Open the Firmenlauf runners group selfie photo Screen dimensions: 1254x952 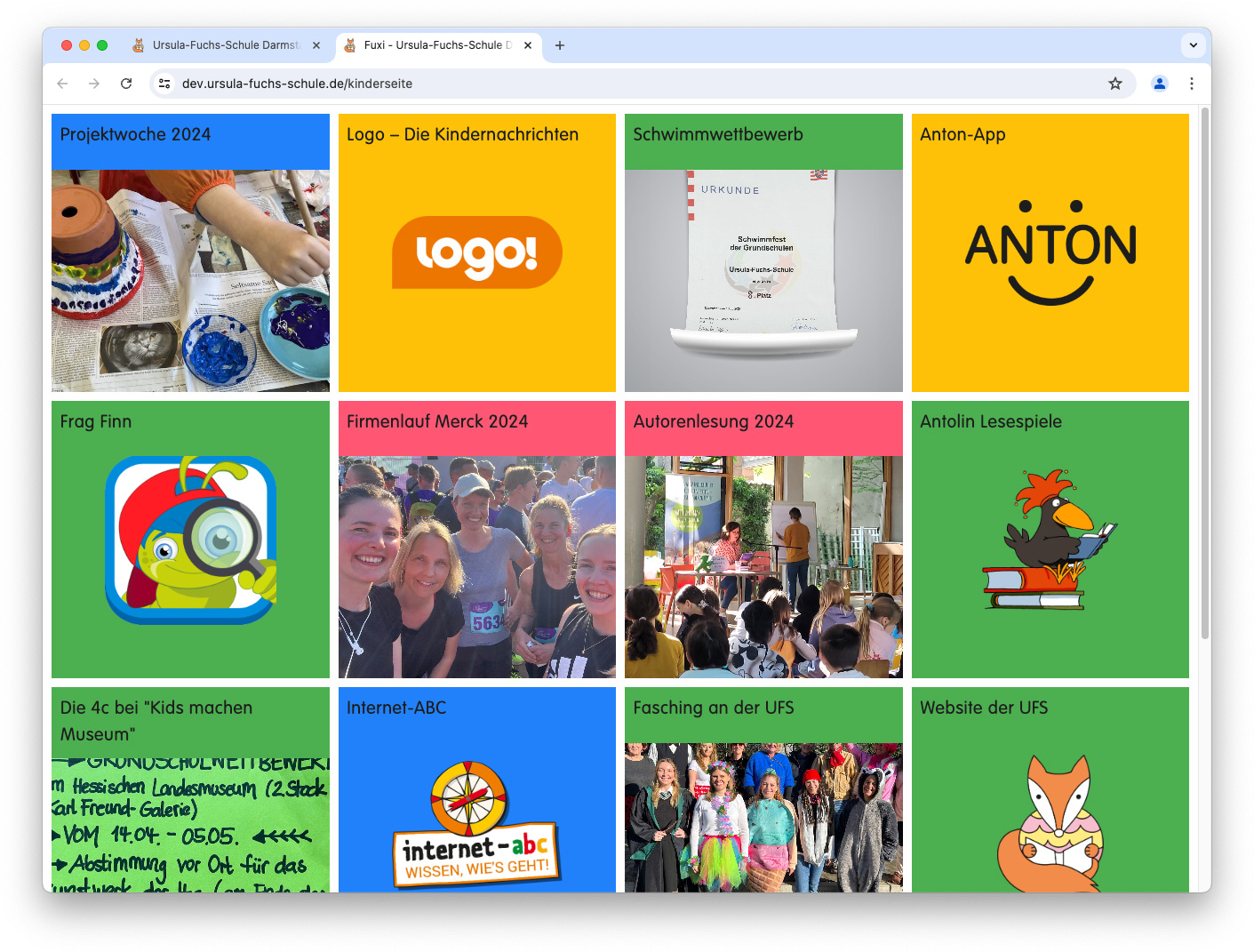[x=477, y=567]
